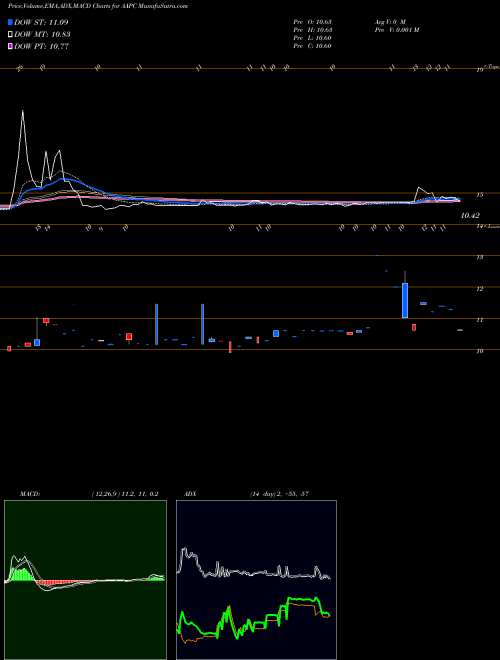500x660 pixels.
Task: Select the 'Pre H: 10.63' value
Action: pyautogui.click(x=313, y=29)
